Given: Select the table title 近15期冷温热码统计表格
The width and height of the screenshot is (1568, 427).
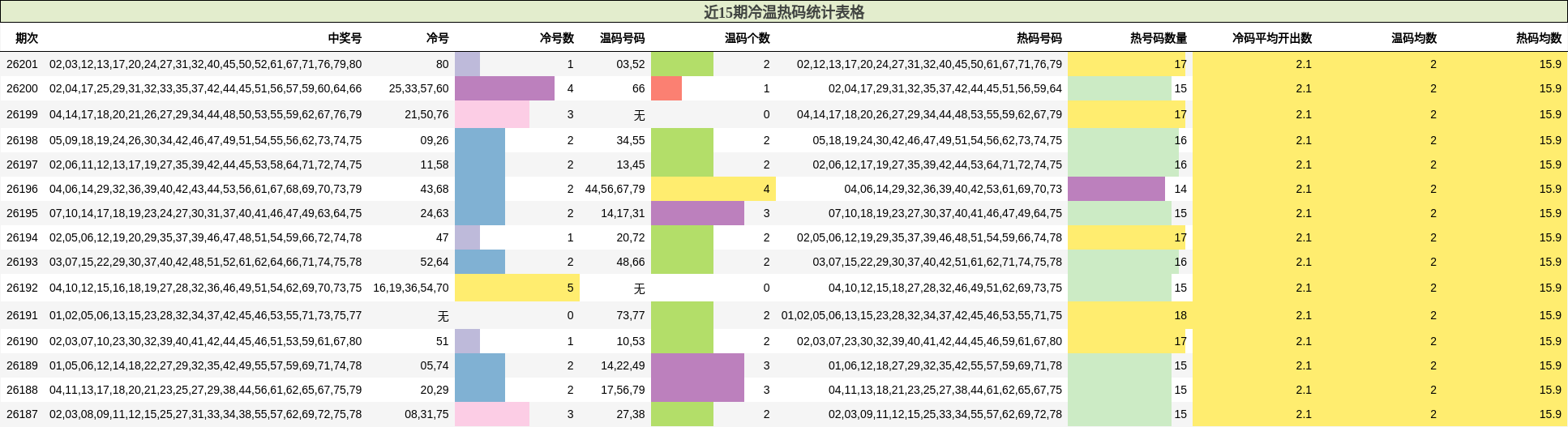Looking at the screenshot, I should point(784,12).
